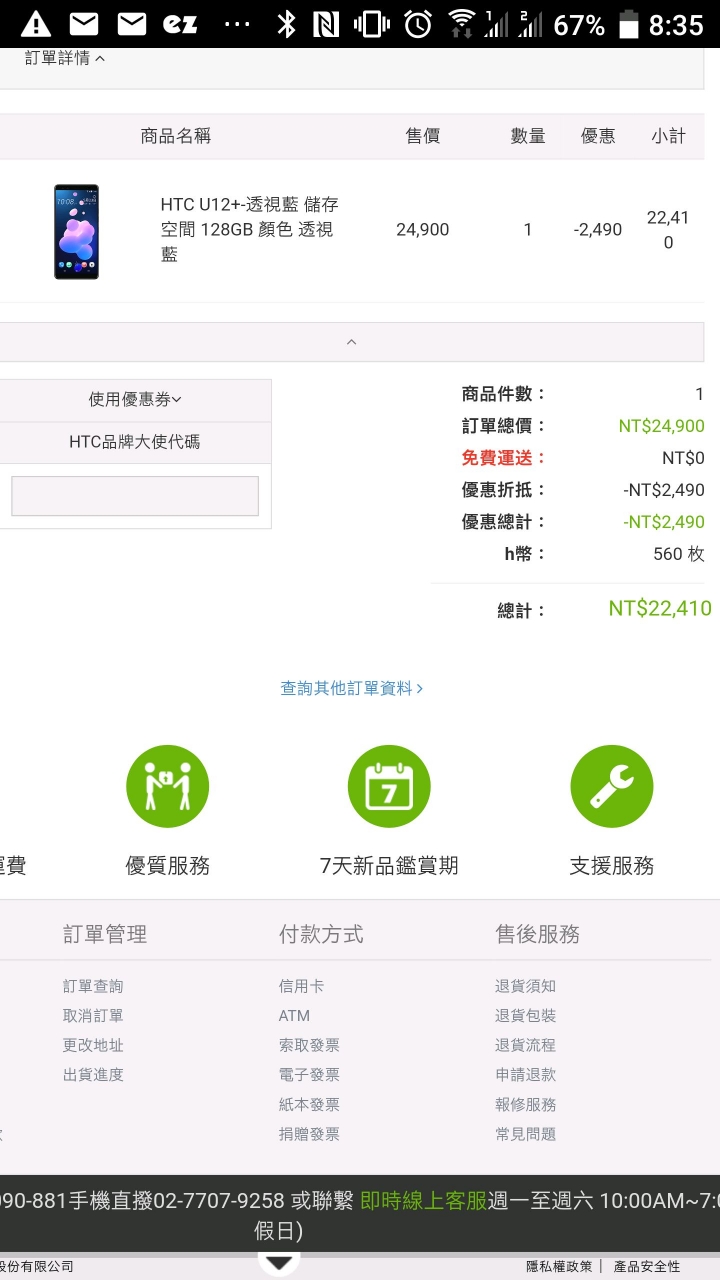Open the 紙本發票 paper invoice link
720x1280 pixels.
309,1105
